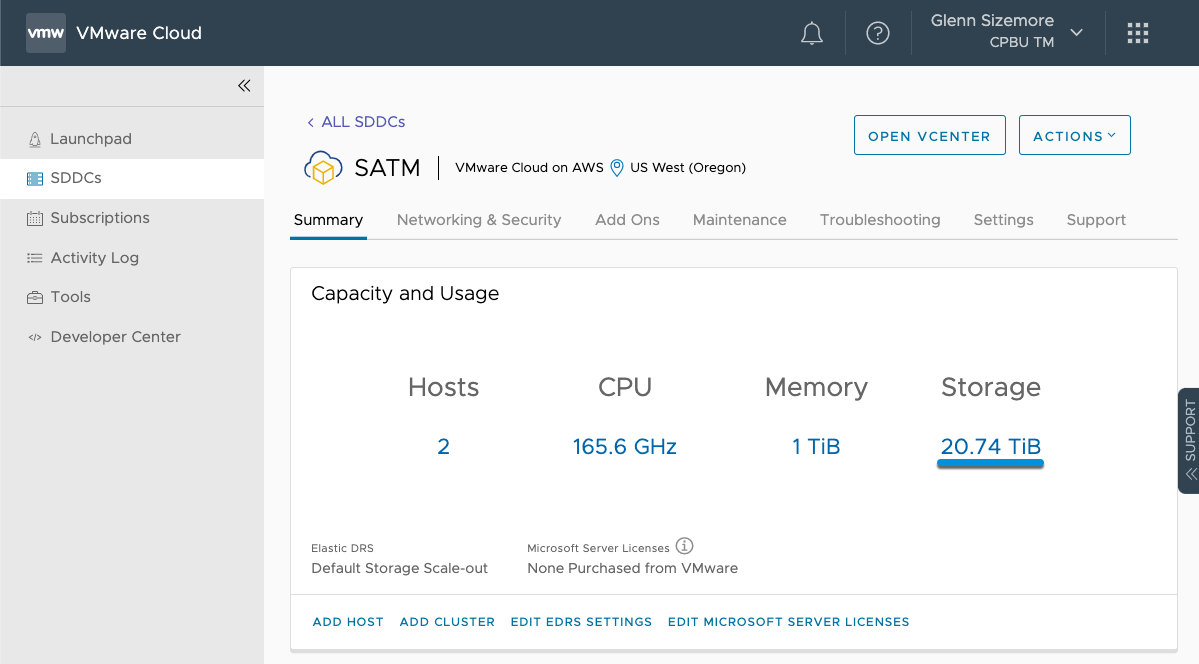Screen dimensions: 1199x664
Task: Choose EDIT EDRS SETTINGS
Action: (581, 622)
